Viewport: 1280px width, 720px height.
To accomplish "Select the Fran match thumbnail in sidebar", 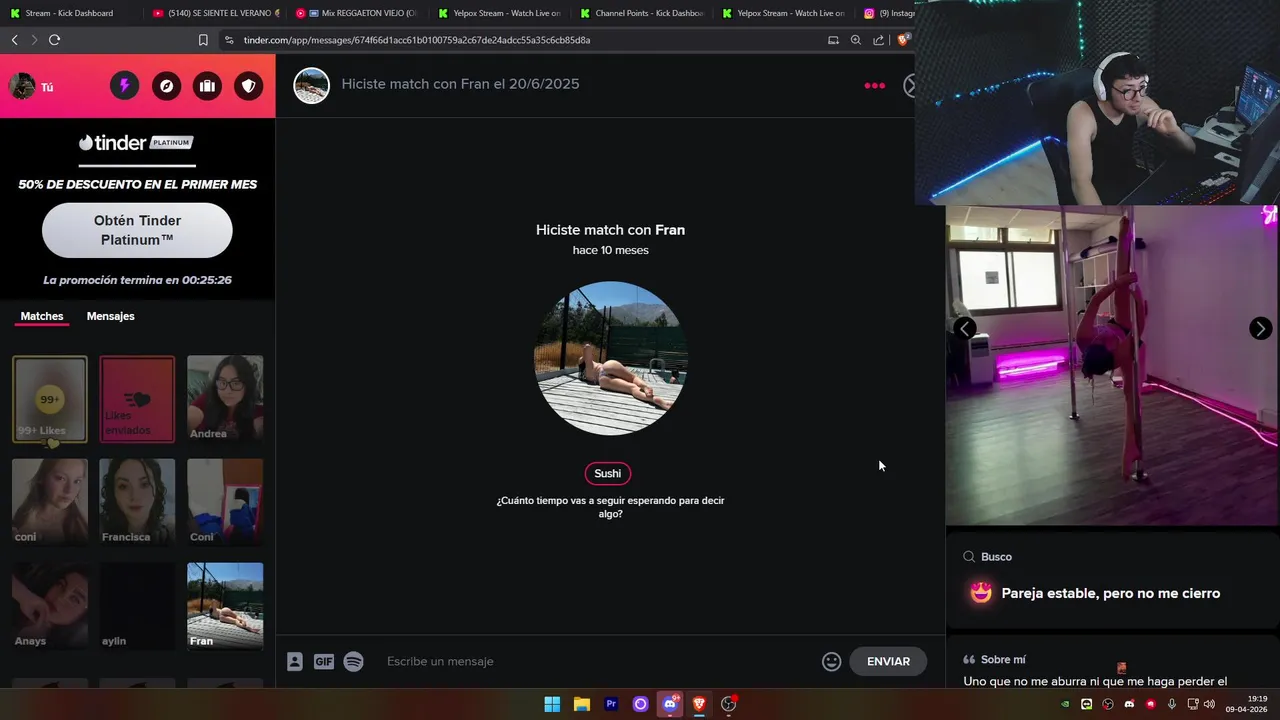I will 225,606.
